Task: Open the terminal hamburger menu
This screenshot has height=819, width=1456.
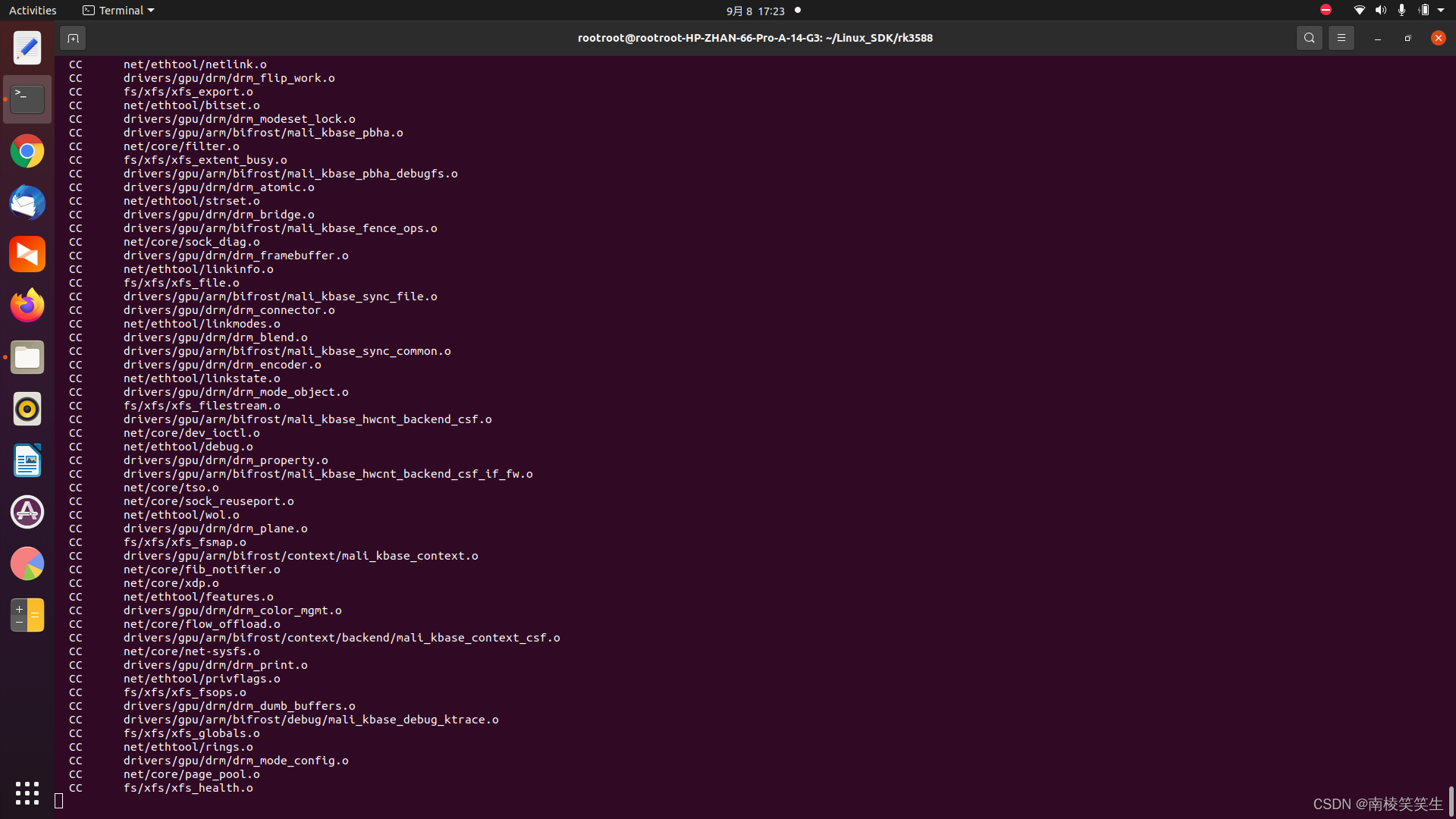Action: click(x=1341, y=38)
